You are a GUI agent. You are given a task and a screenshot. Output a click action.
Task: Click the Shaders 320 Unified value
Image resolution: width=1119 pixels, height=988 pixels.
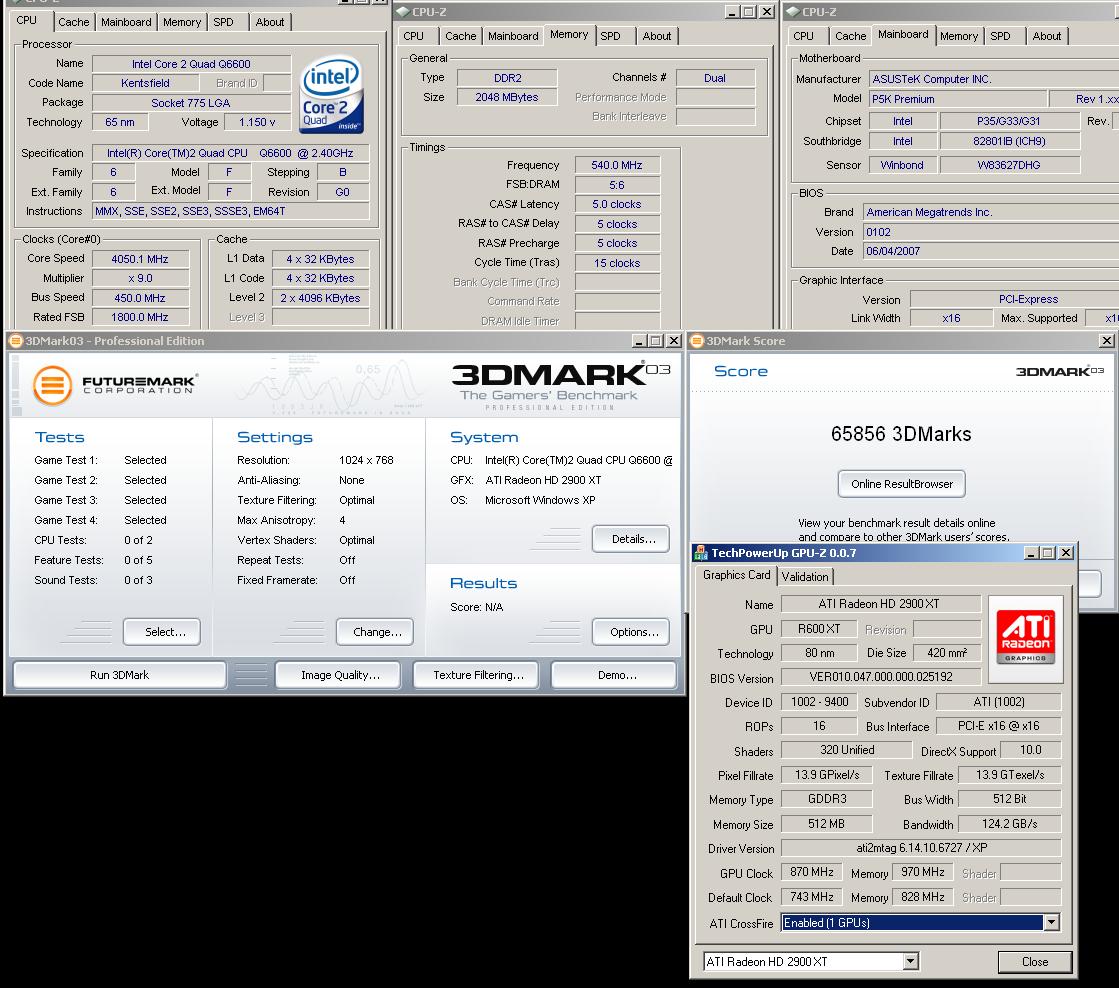pos(846,750)
